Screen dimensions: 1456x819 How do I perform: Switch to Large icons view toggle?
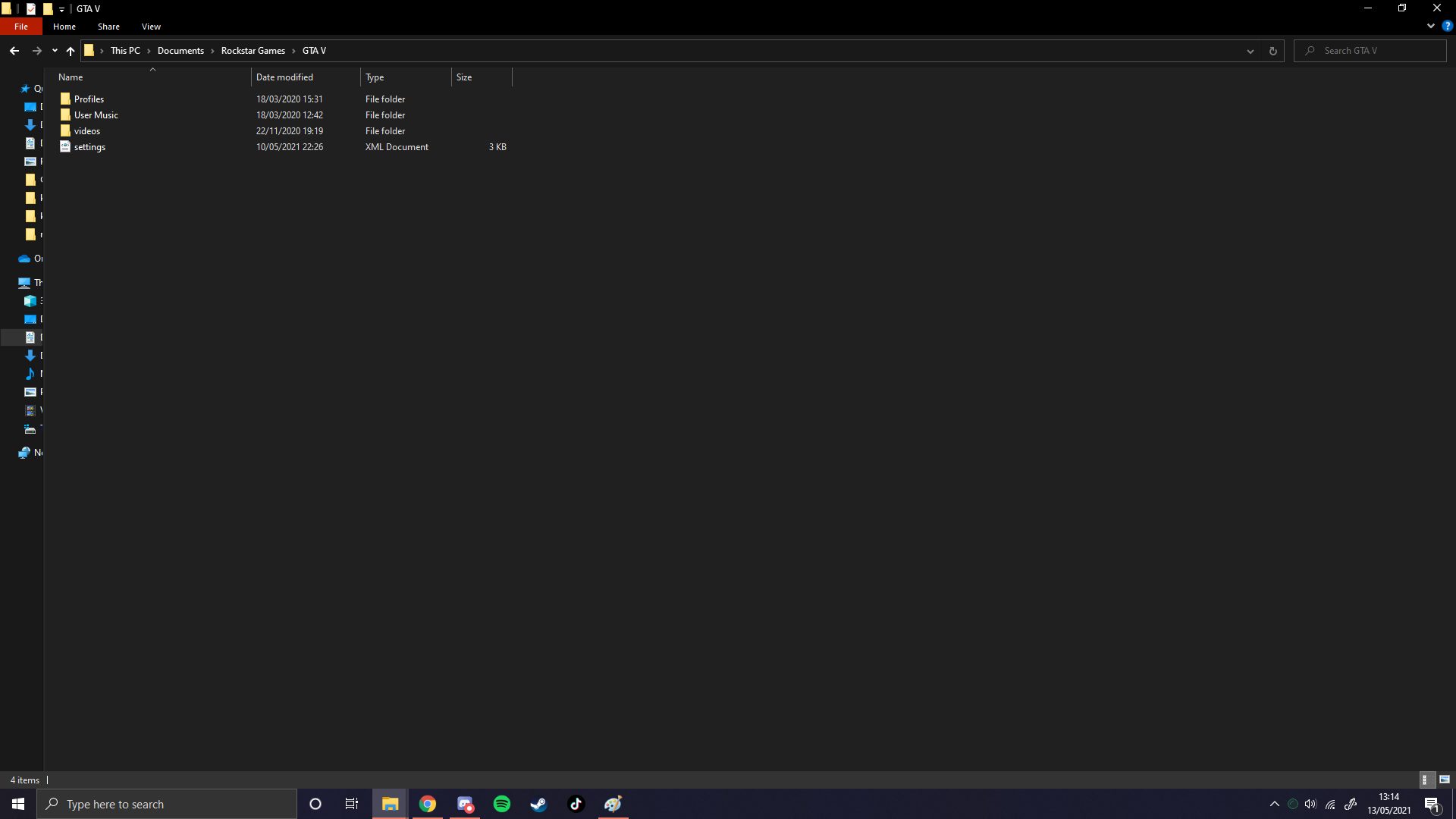coord(1444,780)
